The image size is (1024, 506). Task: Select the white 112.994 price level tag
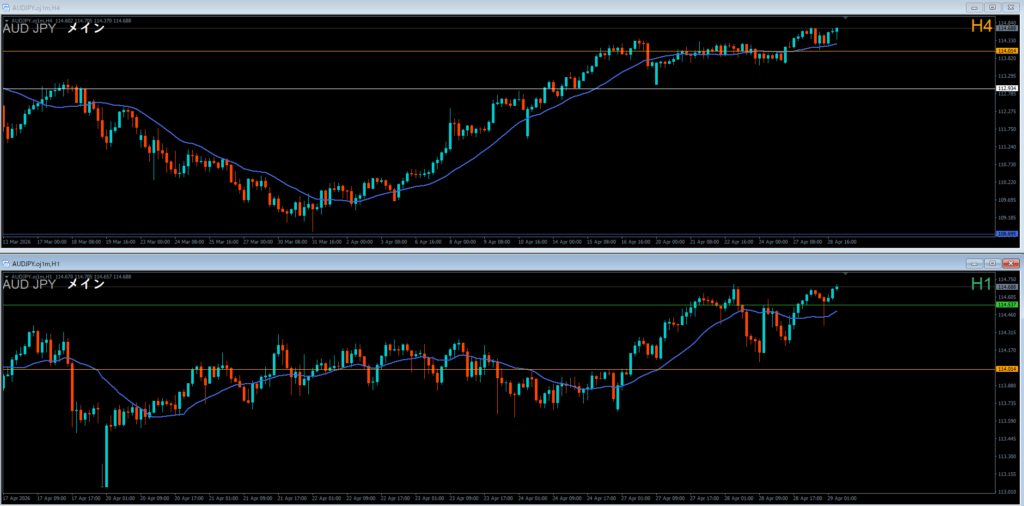(1006, 88)
